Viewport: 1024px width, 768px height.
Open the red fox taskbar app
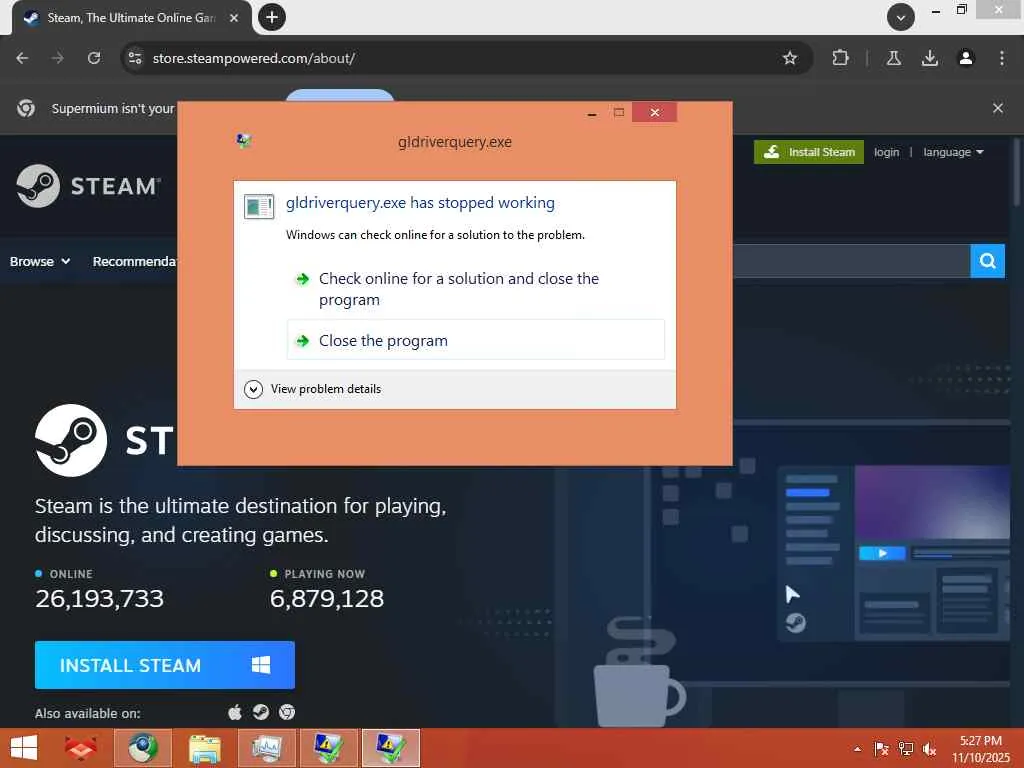pos(81,748)
